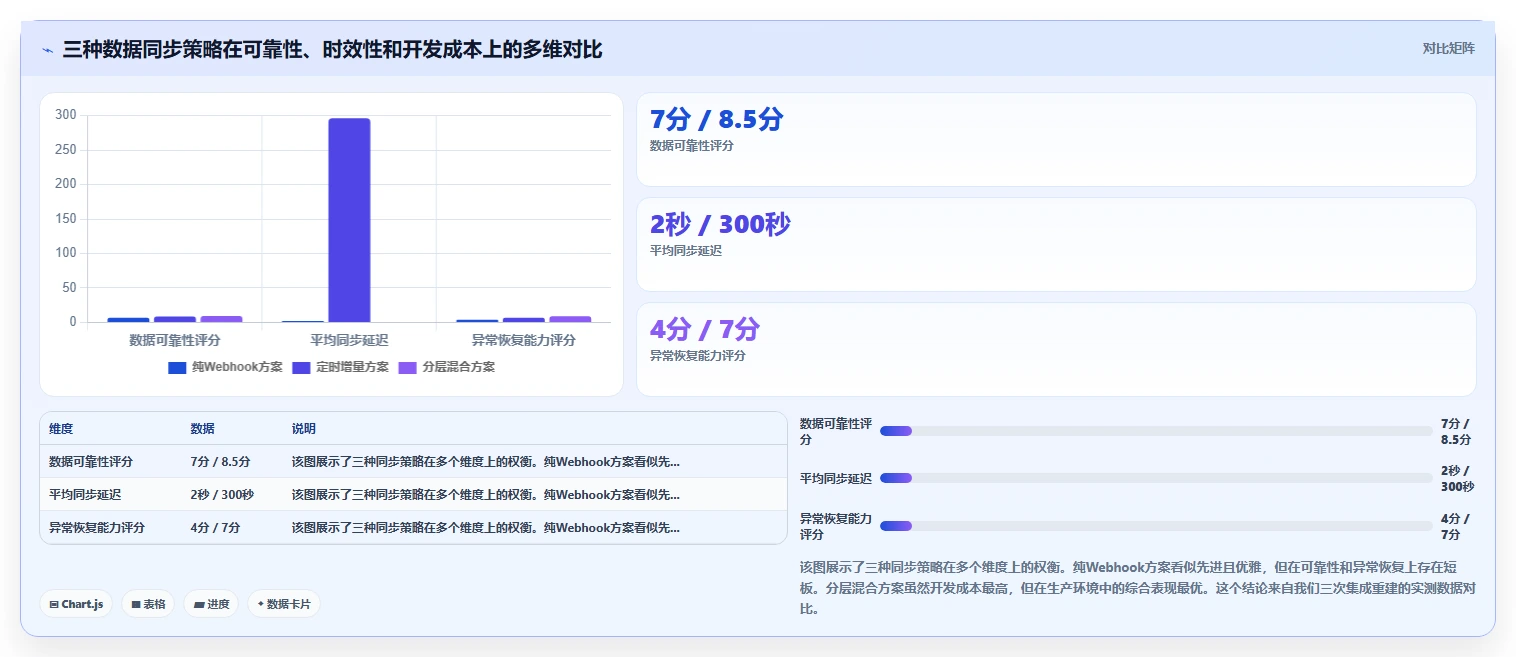Click the 表格 chip
Screen dimensions: 1516x657
pos(148,604)
